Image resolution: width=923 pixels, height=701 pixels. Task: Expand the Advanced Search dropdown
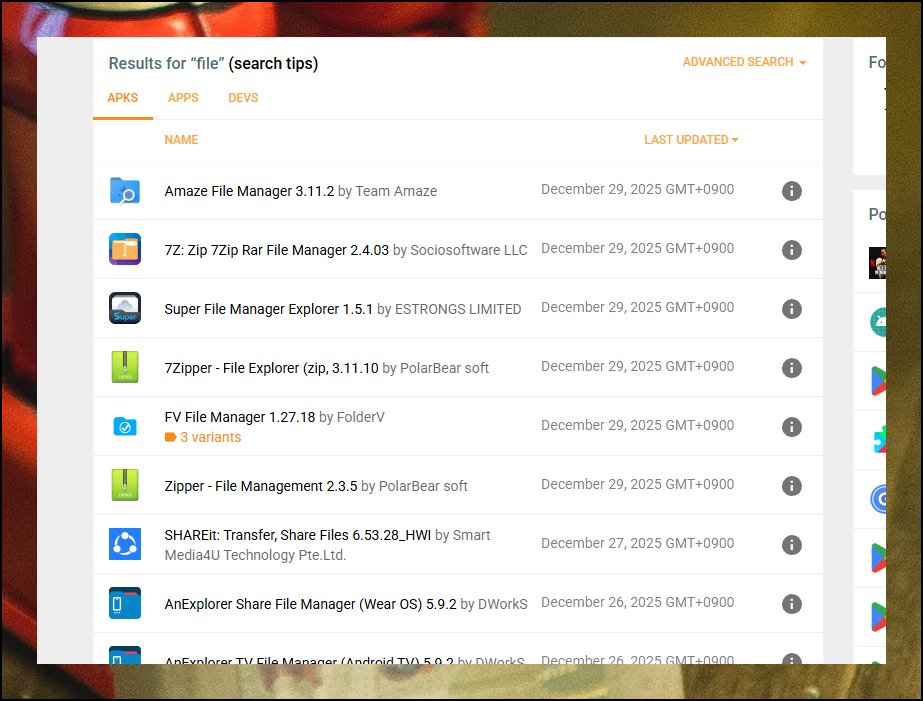[744, 62]
